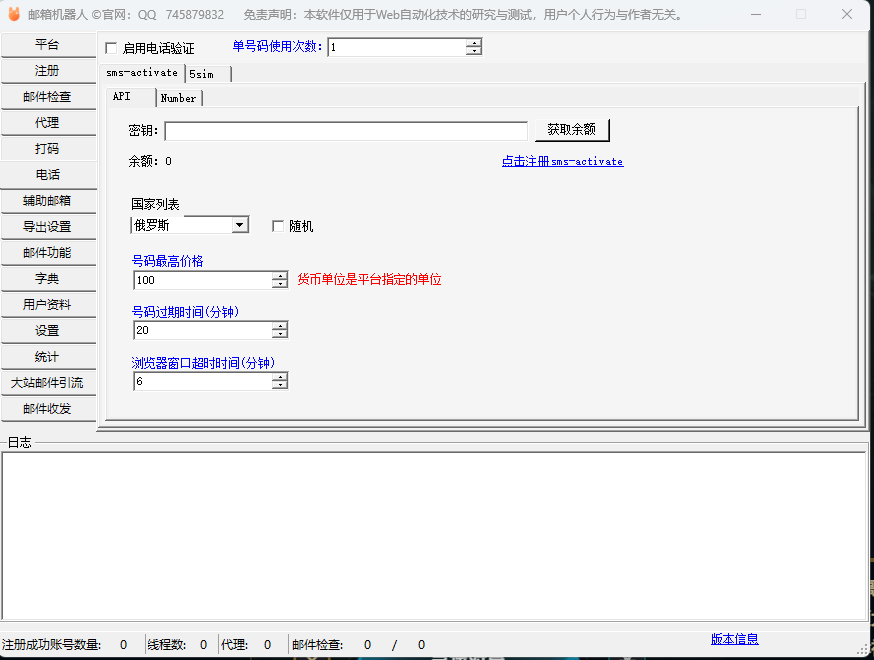The image size is (874, 660).
Task: Click the 密钥 input field
Action: click(345, 131)
